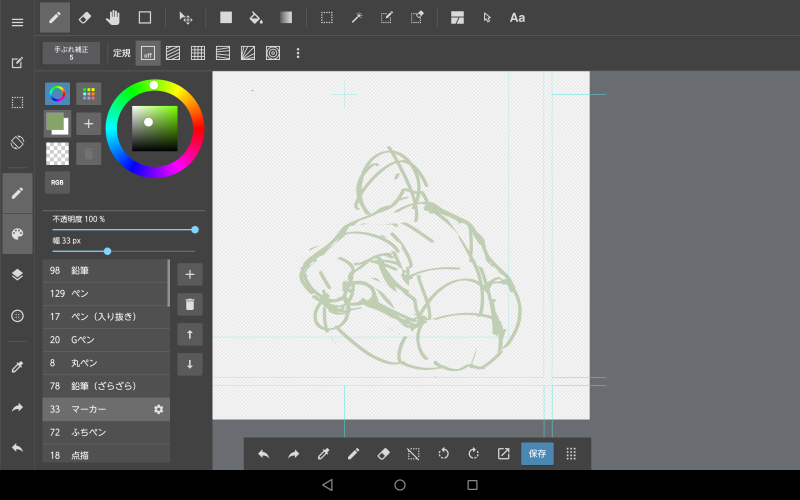Open the Layers panel from sidebar
800x500 pixels.
[17, 274]
